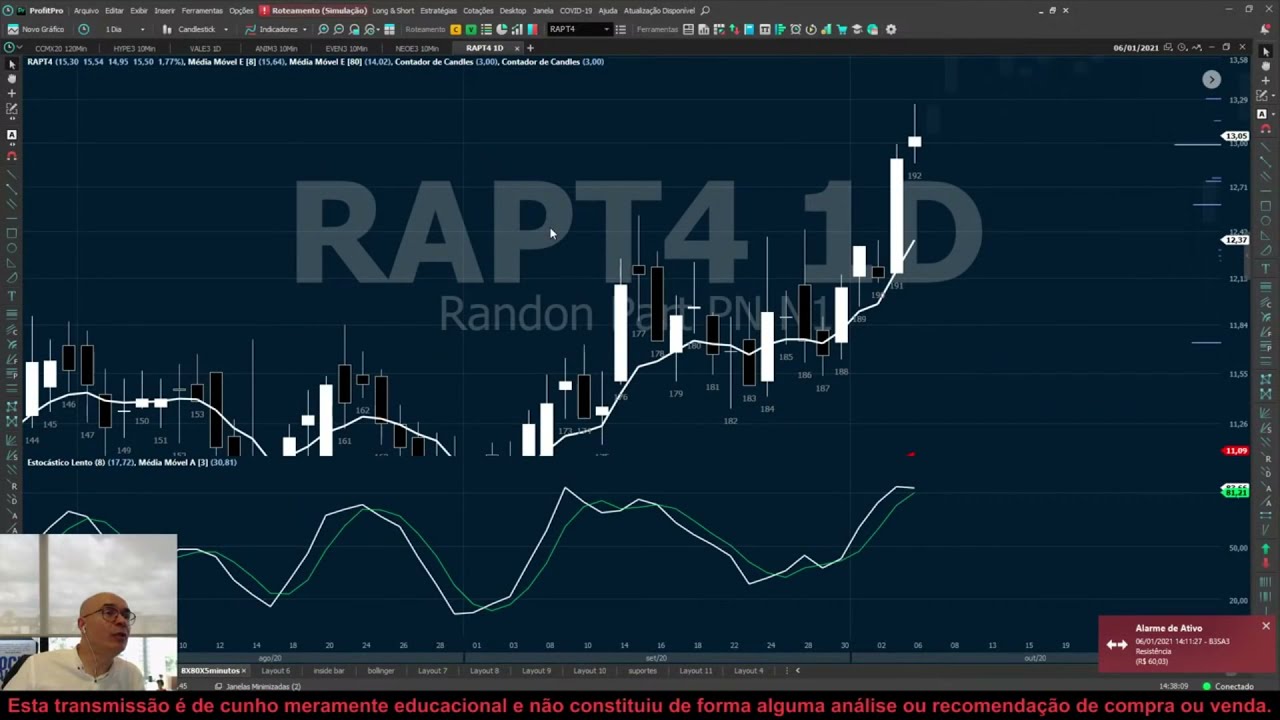Click the graduation cap icon in toolbar
Image resolution: width=1280 pixels, height=720 pixels.
pos(857,29)
